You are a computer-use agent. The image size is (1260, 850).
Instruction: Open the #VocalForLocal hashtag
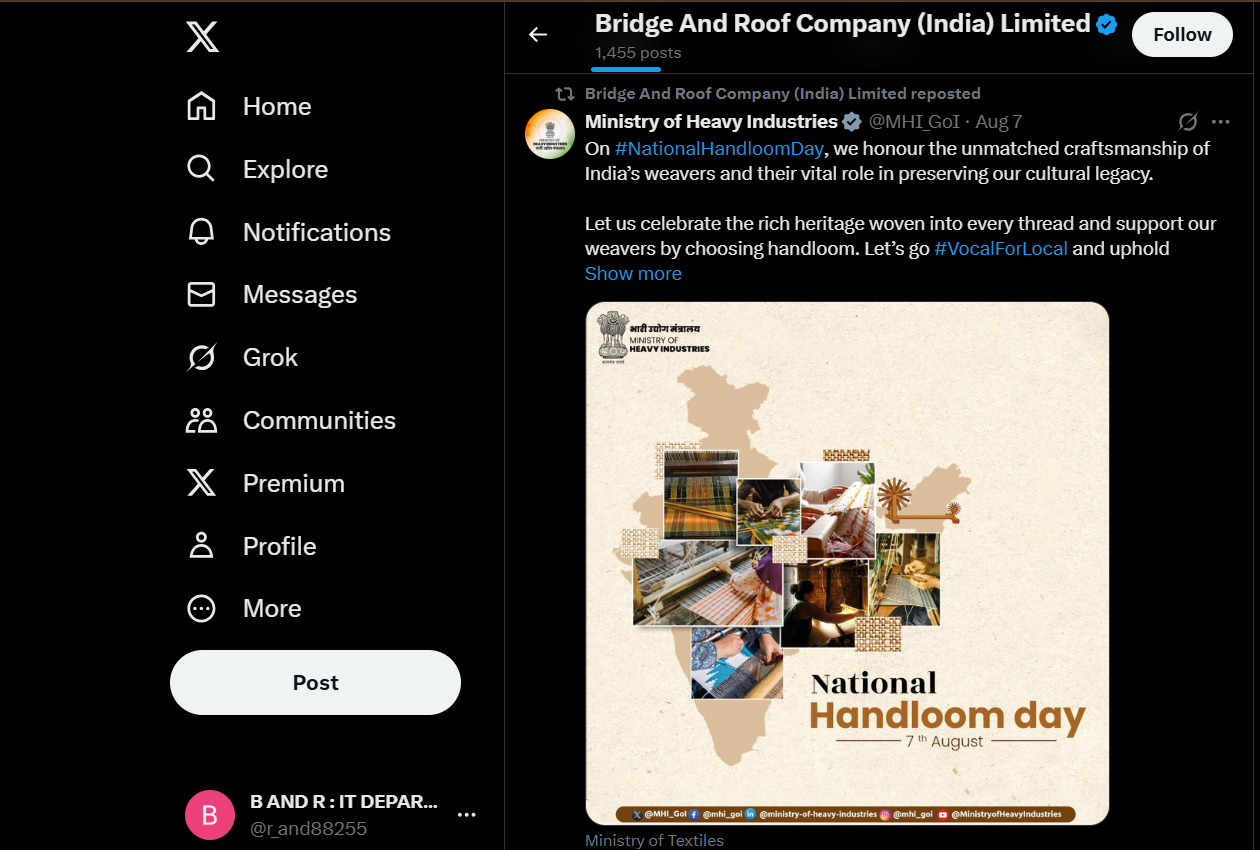click(1001, 248)
